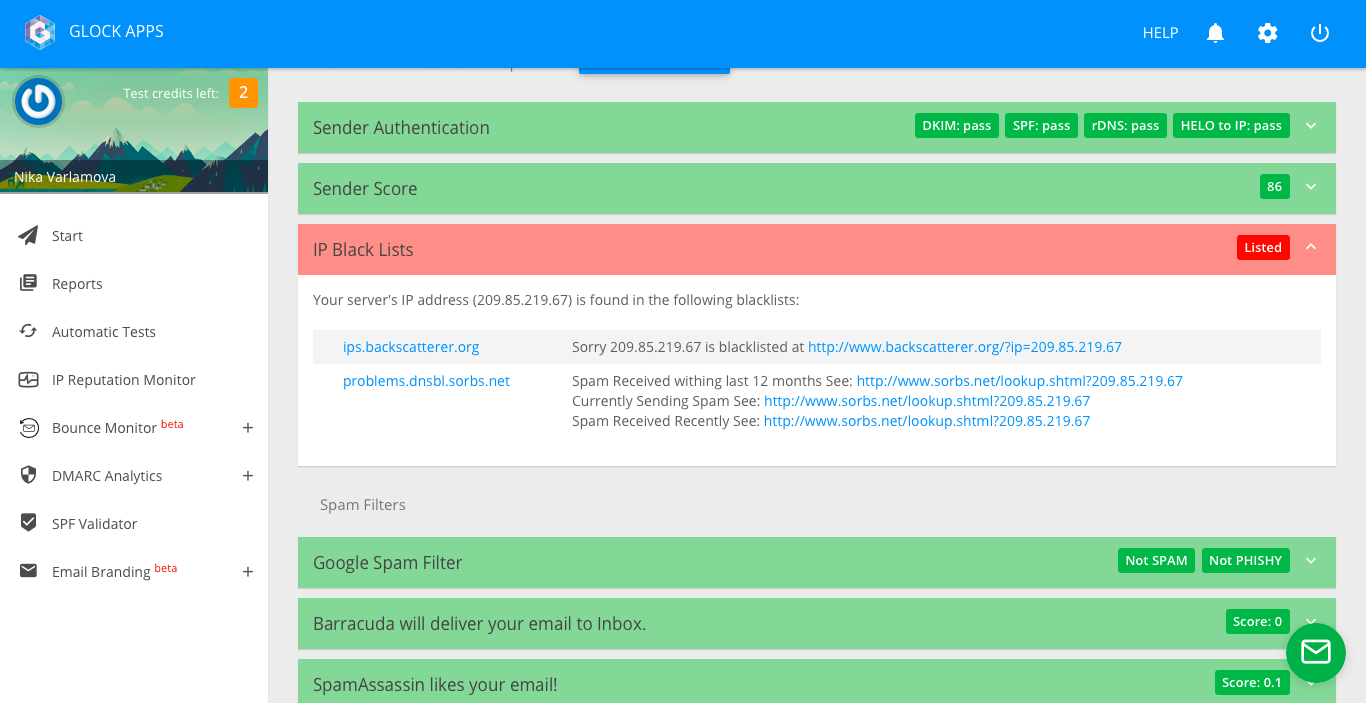Image resolution: width=1366 pixels, height=703 pixels.
Task: Expand the DMARC Analytics submenu plus
Action: 248,476
